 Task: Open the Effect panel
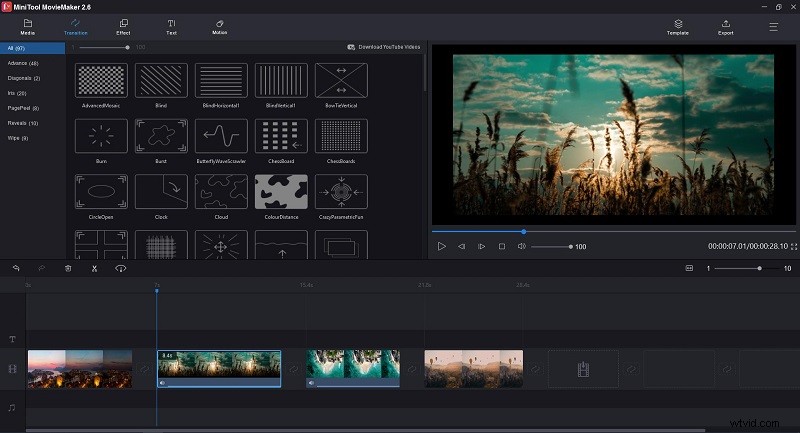pyautogui.click(x=123, y=27)
